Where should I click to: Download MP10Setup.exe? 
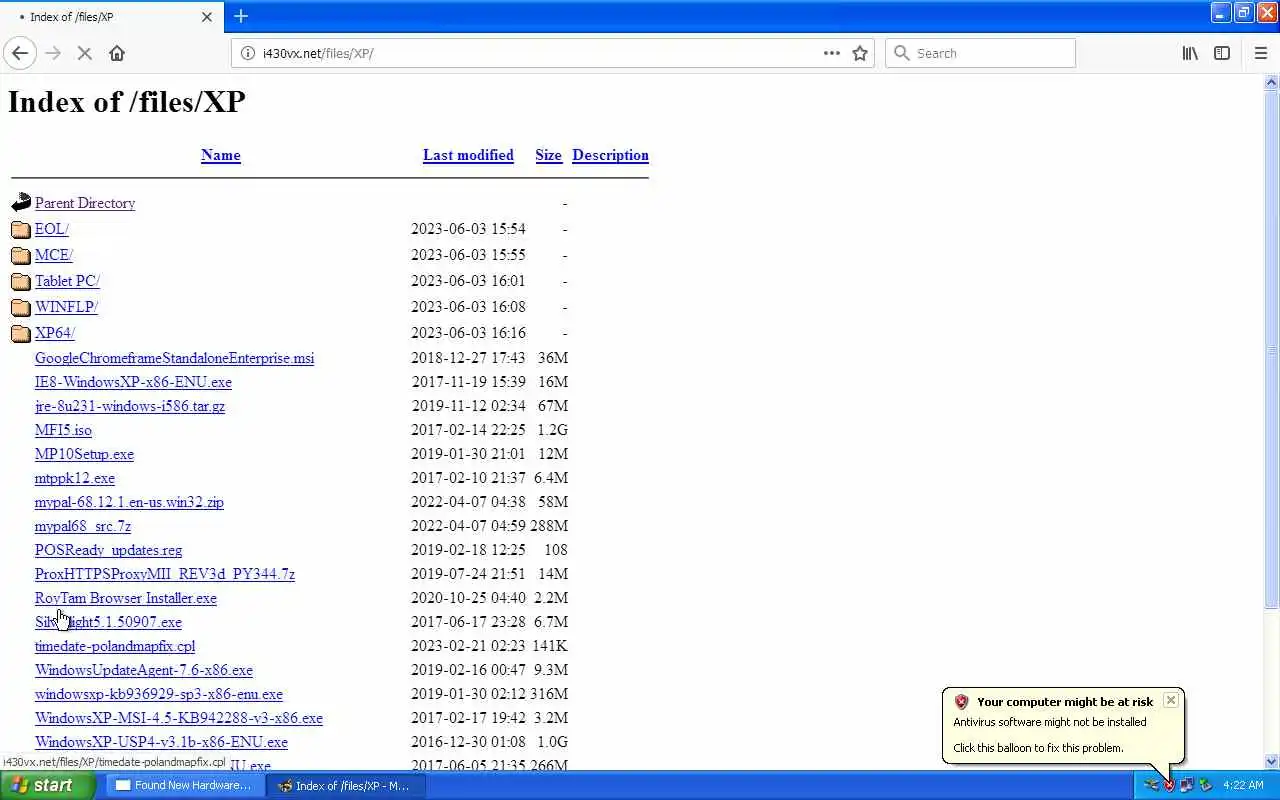click(84, 454)
